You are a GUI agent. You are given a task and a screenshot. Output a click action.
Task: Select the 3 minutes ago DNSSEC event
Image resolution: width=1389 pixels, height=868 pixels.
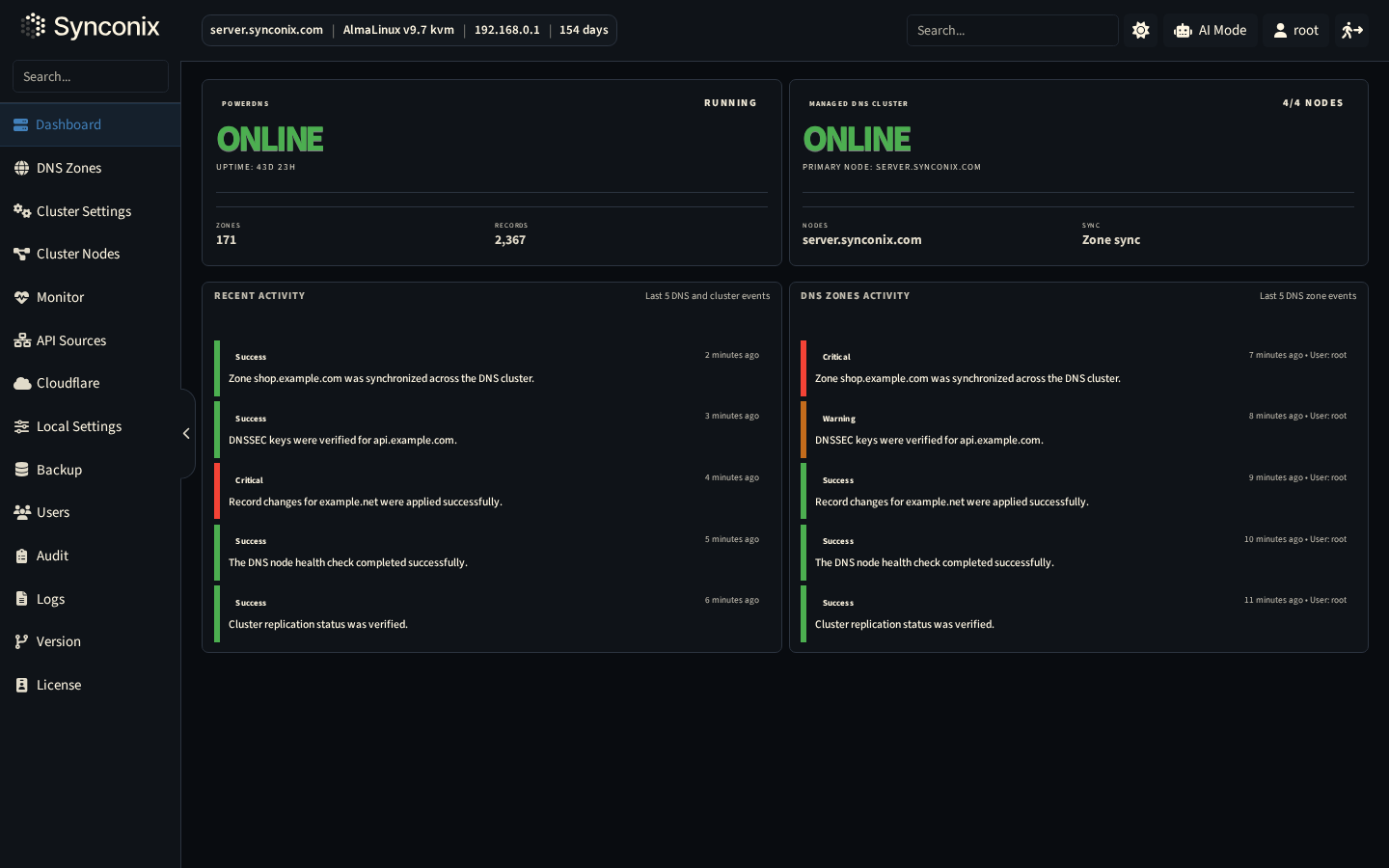pyautogui.click(x=492, y=429)
